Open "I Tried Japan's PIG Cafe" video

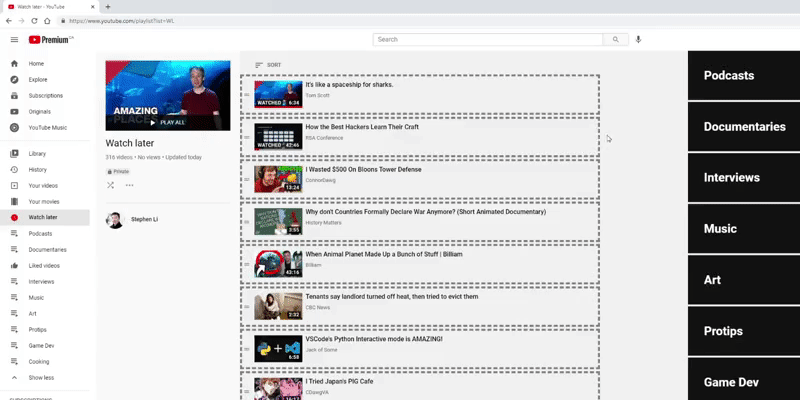click(x=339, y=381)
